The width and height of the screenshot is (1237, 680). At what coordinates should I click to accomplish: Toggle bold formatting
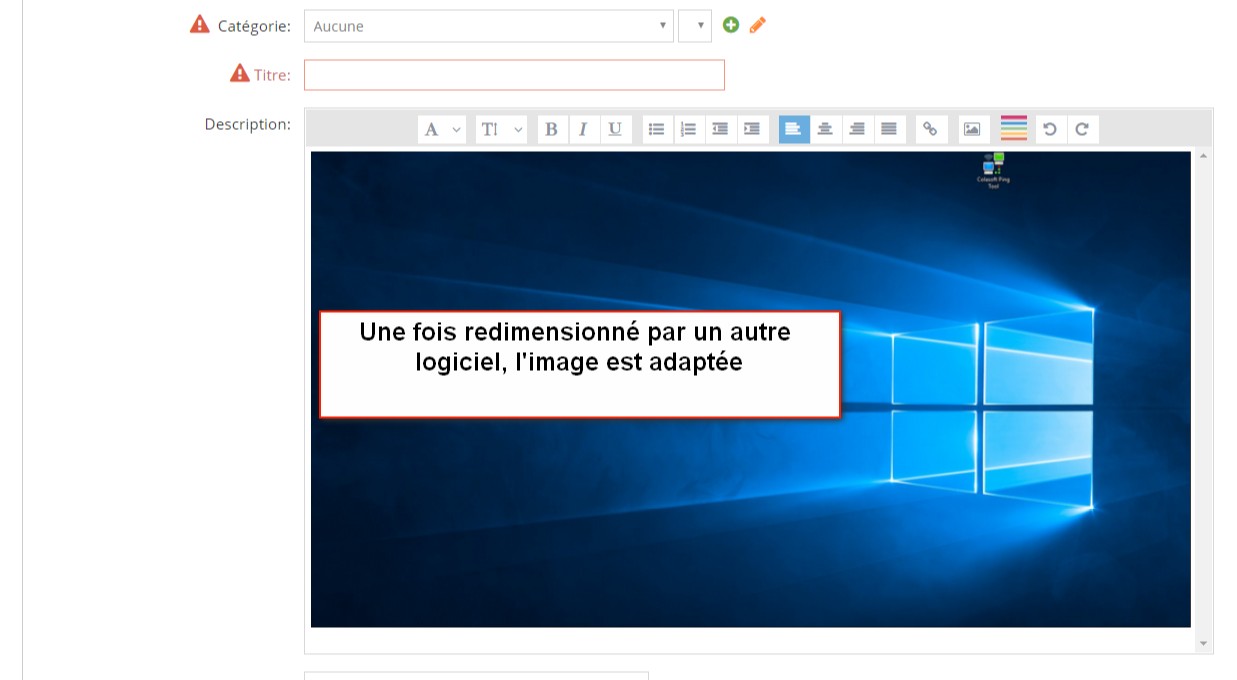point(551,129)
